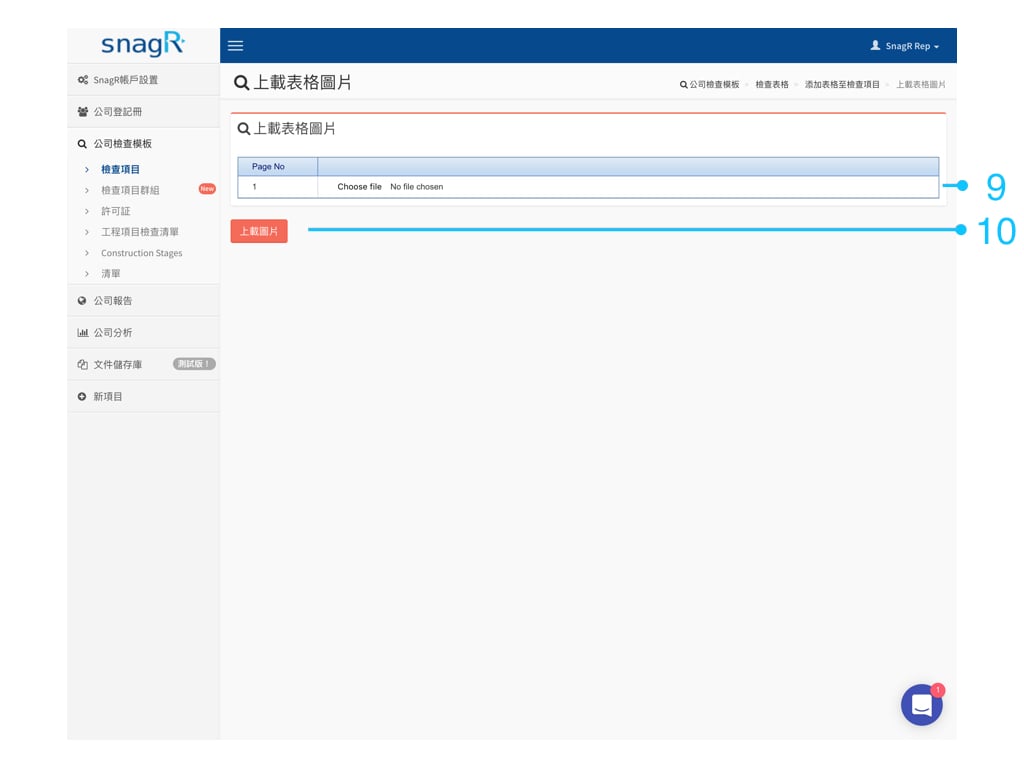Open 公司報告 in the sidebar
Viewport: 1024px width, 768px height.
(x=143, y=300)
